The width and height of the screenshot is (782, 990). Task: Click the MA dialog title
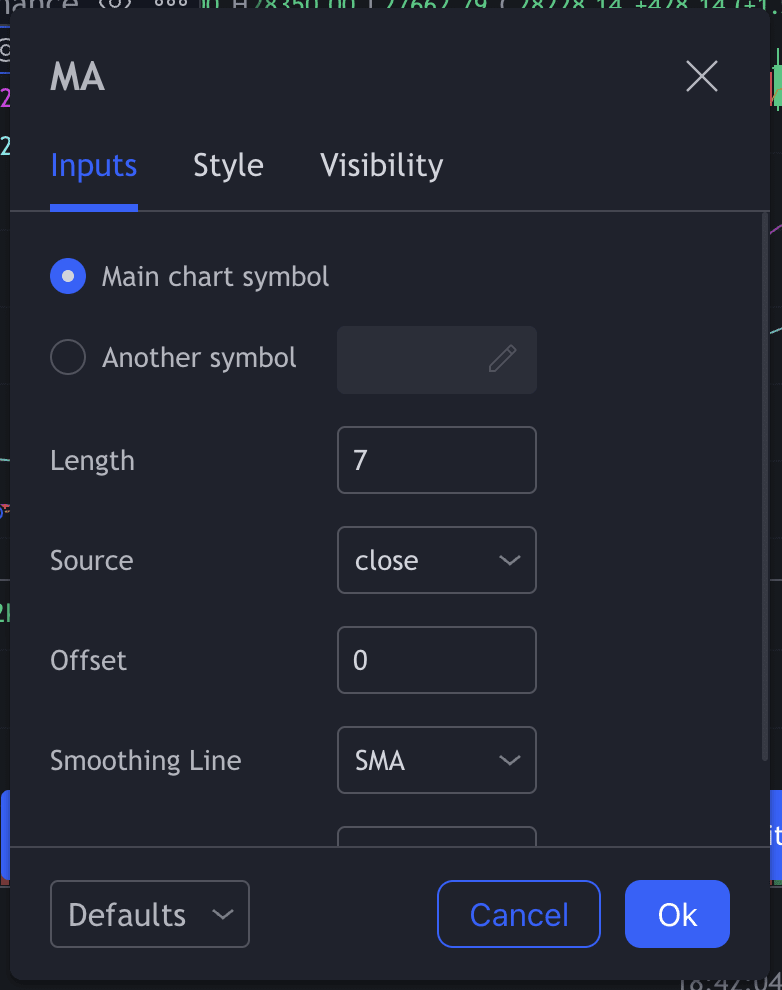click(77, 78)
